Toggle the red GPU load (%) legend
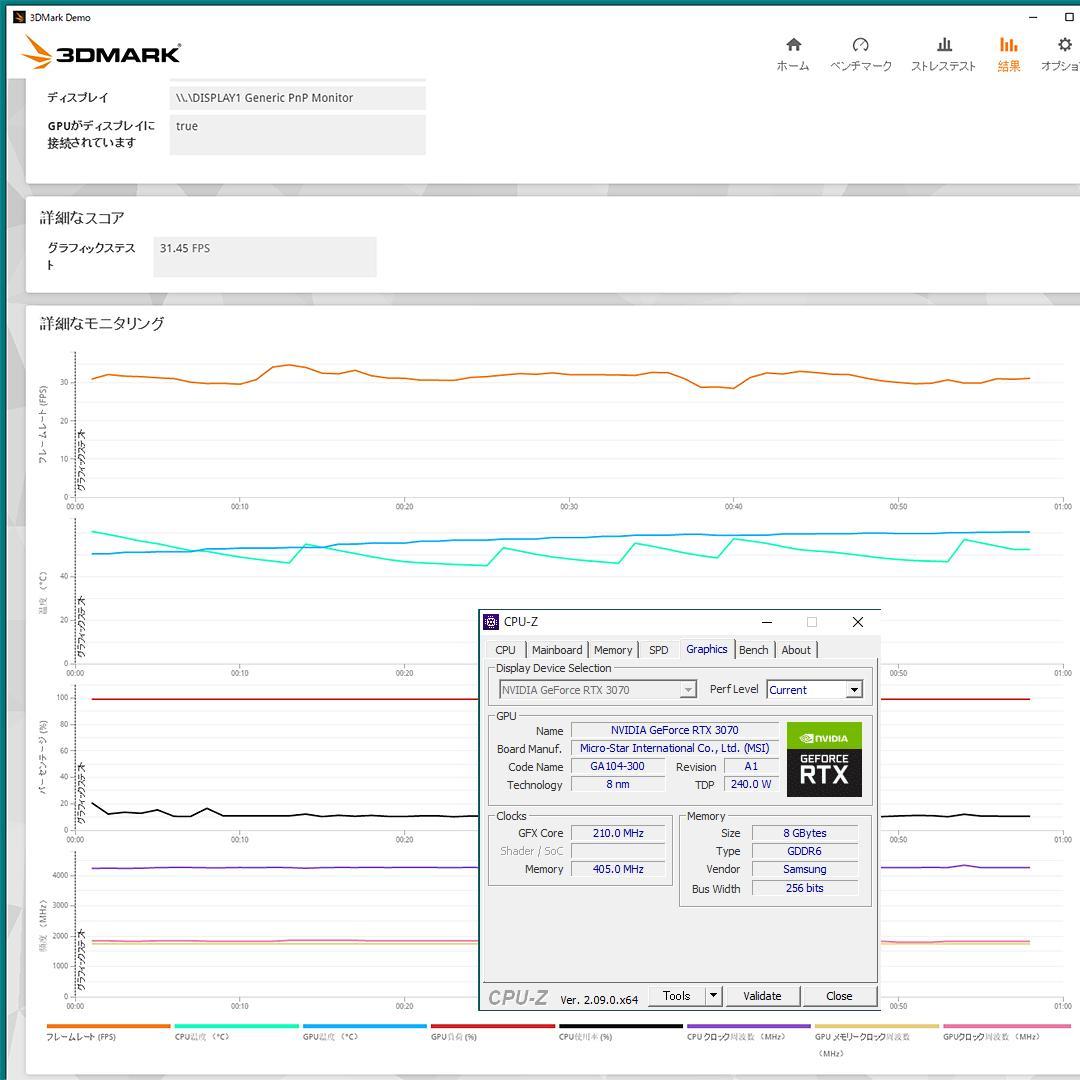Screen dimensions: 1080x1080 (x=492, y=1031)
